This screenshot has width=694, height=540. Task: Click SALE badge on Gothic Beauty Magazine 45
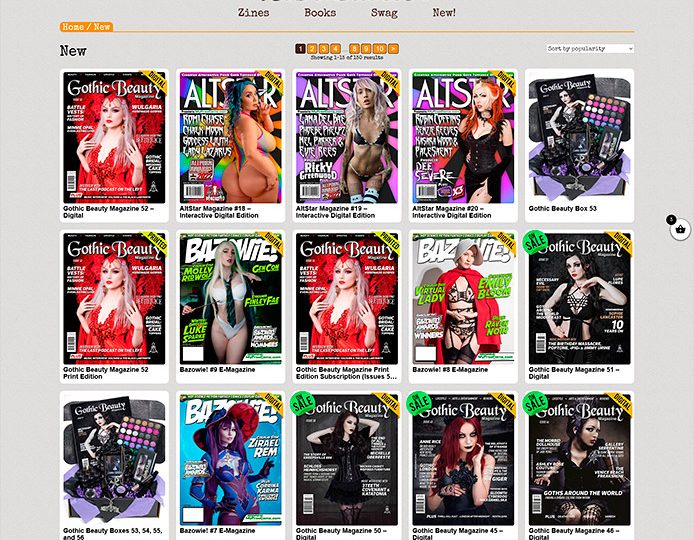[420, 405]
